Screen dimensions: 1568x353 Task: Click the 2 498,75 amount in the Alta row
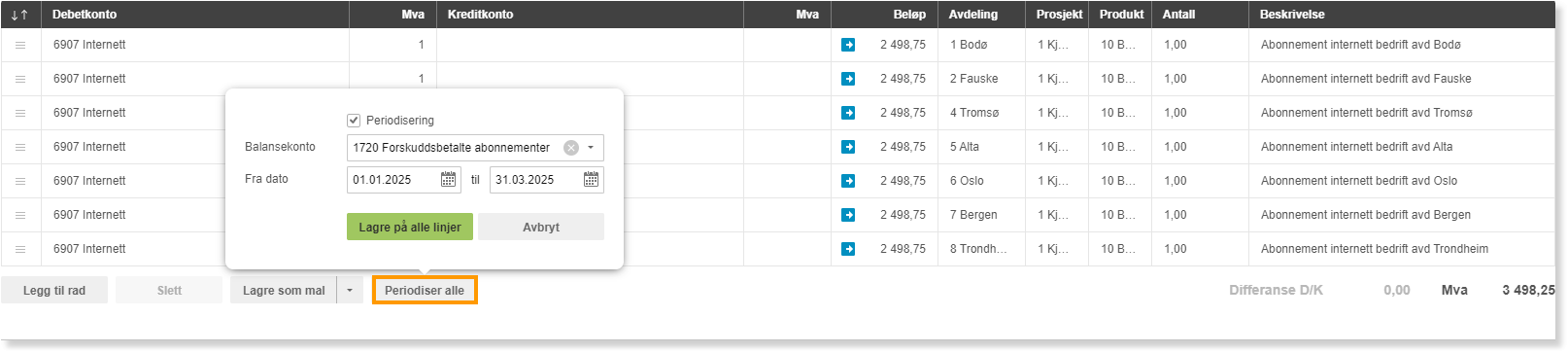click(x=903, y=147)
